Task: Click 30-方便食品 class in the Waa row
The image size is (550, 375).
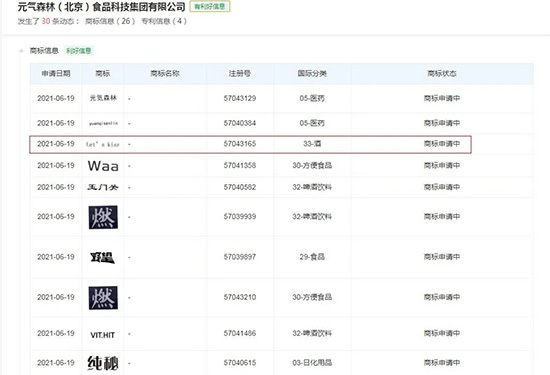Action: 312,165
